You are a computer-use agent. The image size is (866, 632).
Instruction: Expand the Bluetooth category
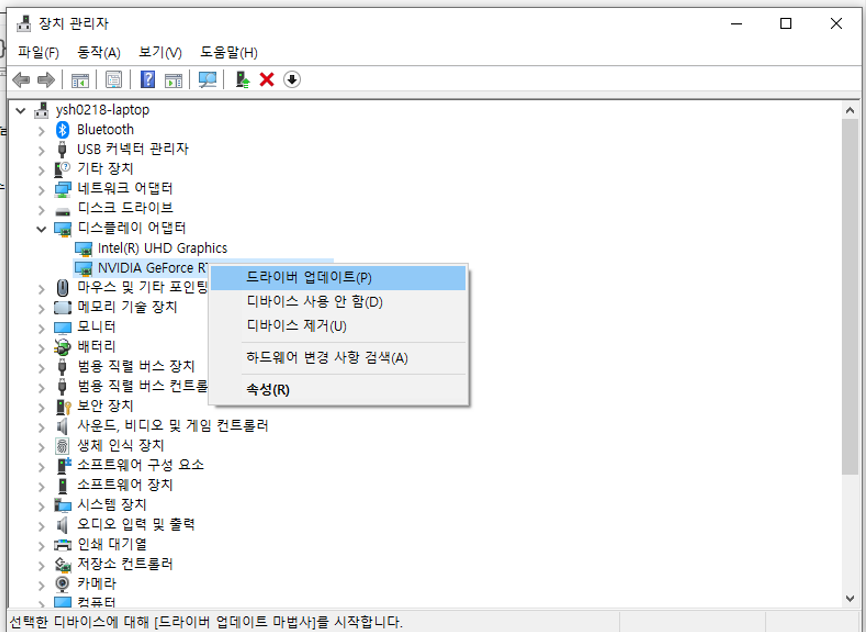click(x=41, y=130)
